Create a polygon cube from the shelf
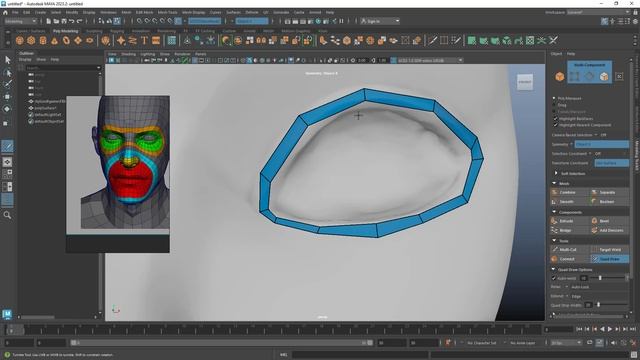 [31, 40]
